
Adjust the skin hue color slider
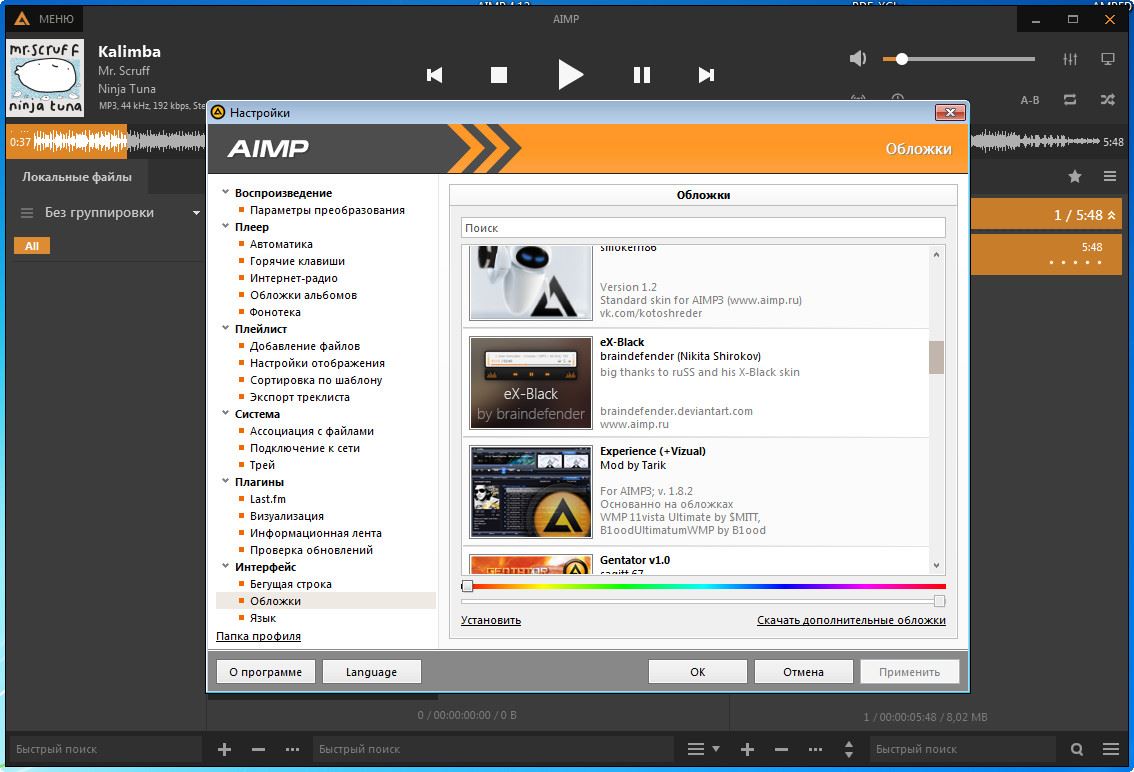click(703, 586)
